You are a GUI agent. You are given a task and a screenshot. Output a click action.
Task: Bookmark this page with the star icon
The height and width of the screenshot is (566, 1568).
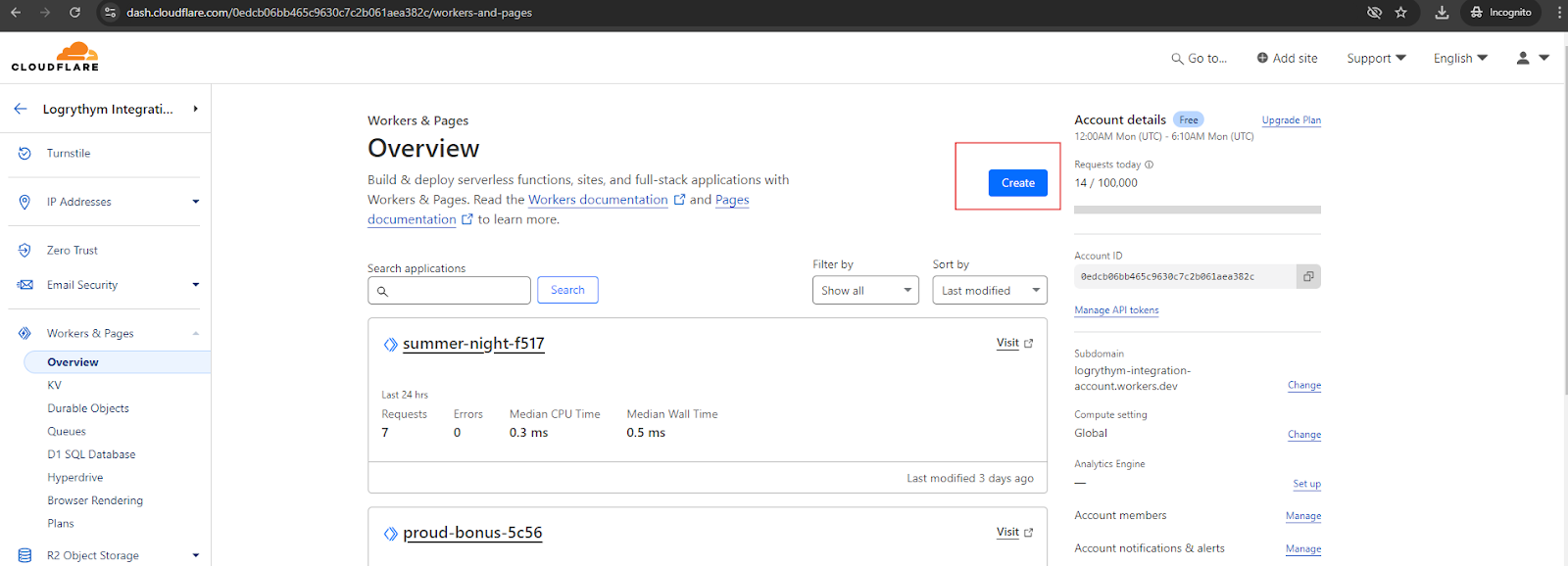1400,13
